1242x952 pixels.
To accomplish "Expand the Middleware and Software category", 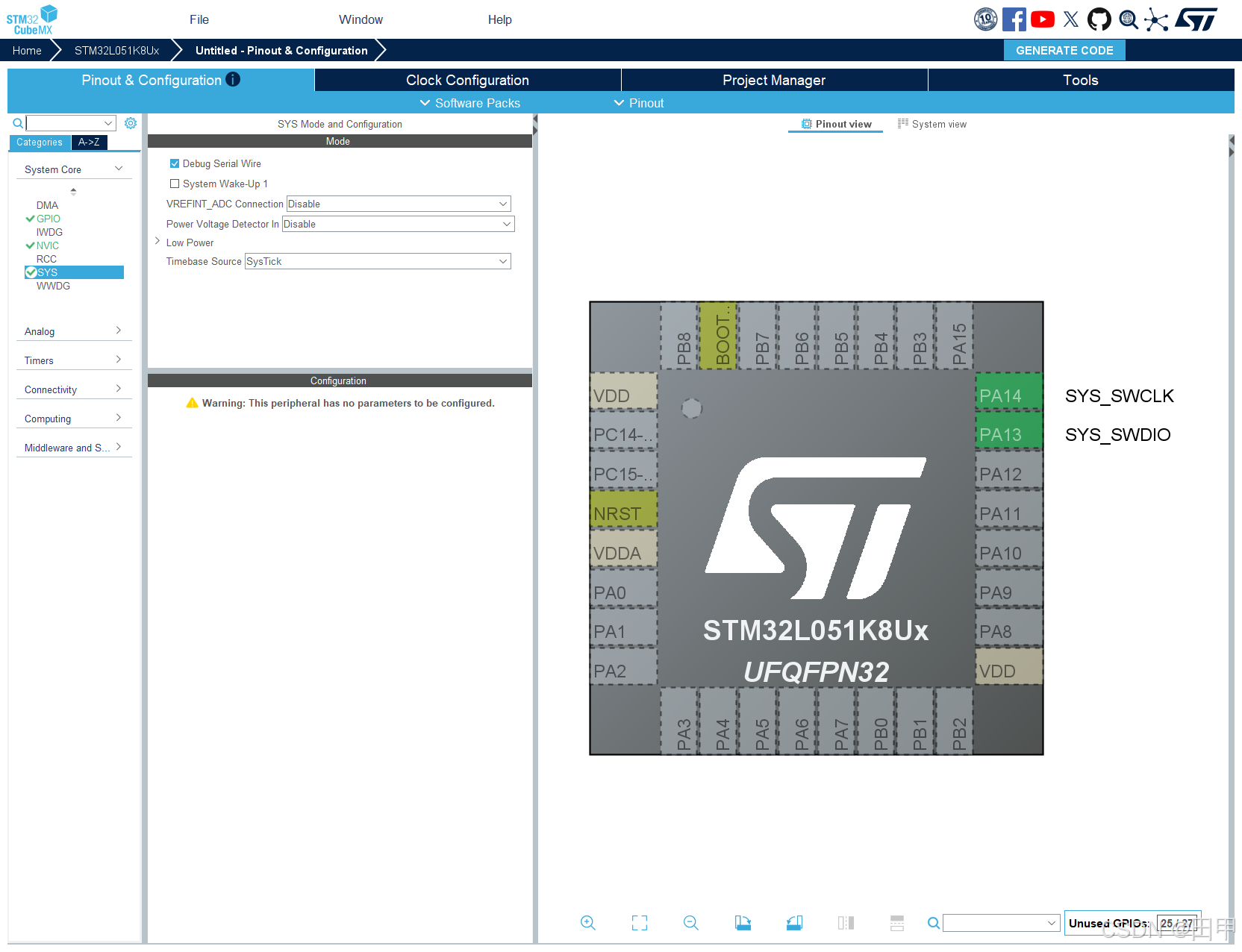I will point(73,448).
